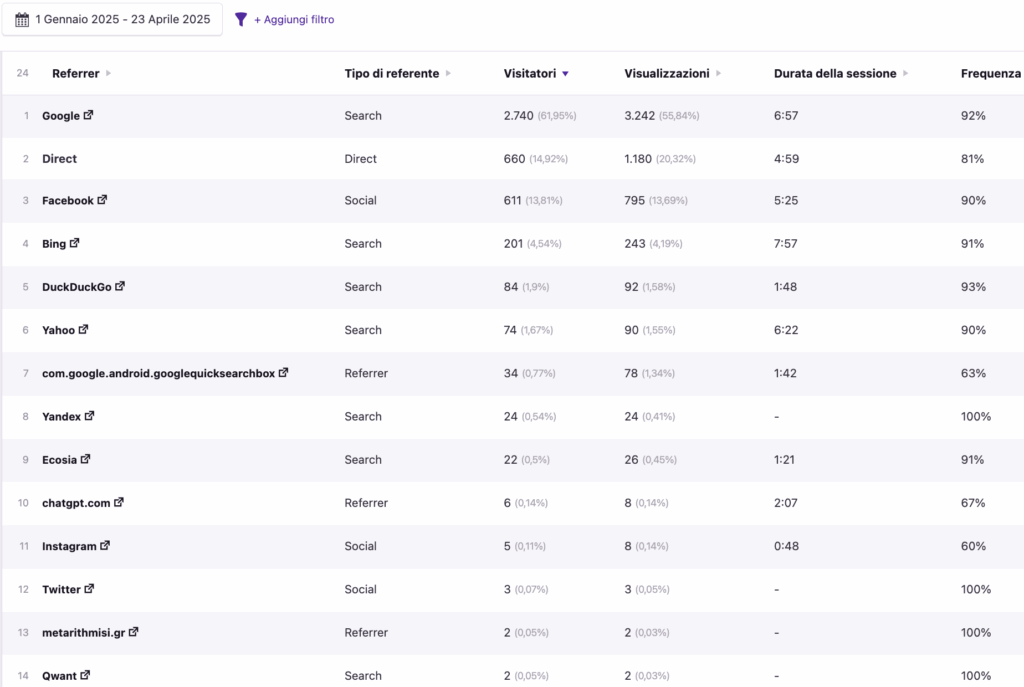Sort by Tipo di referente arrow
This screenshot has height=687, width=1024.
pyautogui.click(x=448, y=73)
